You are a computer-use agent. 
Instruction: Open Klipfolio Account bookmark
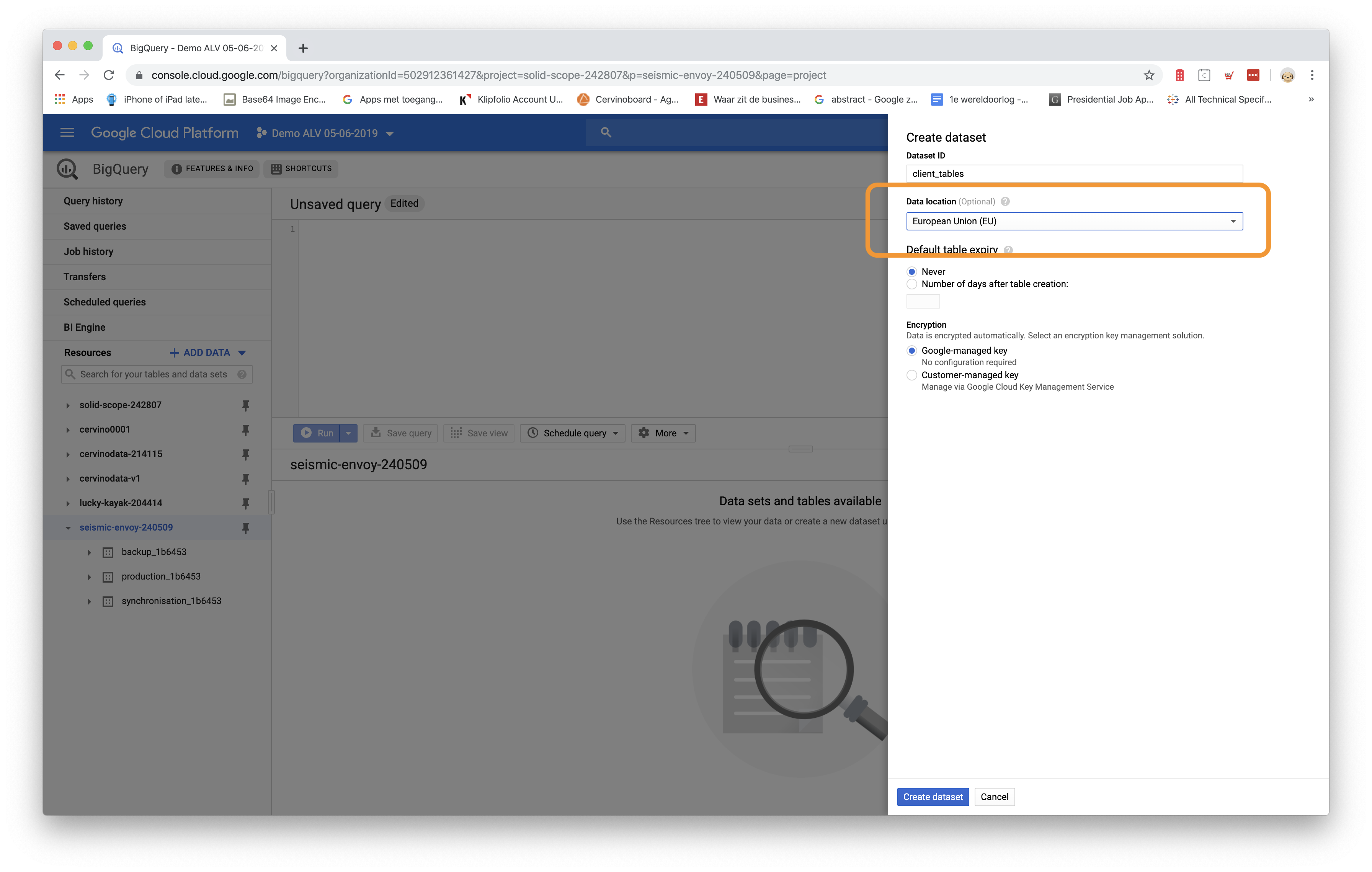click(511, 99)
